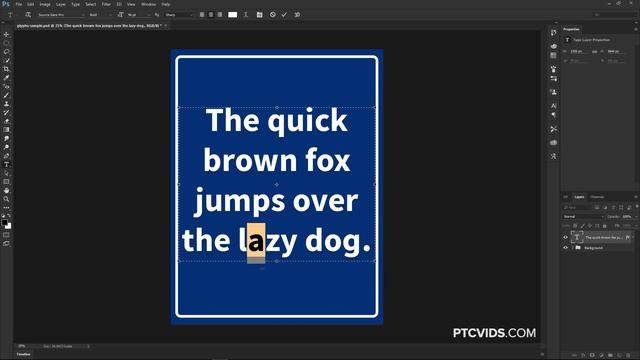This screenshot has width=640, height=360.
Task: Switch to the Channels tab
Action: [597, 197]
